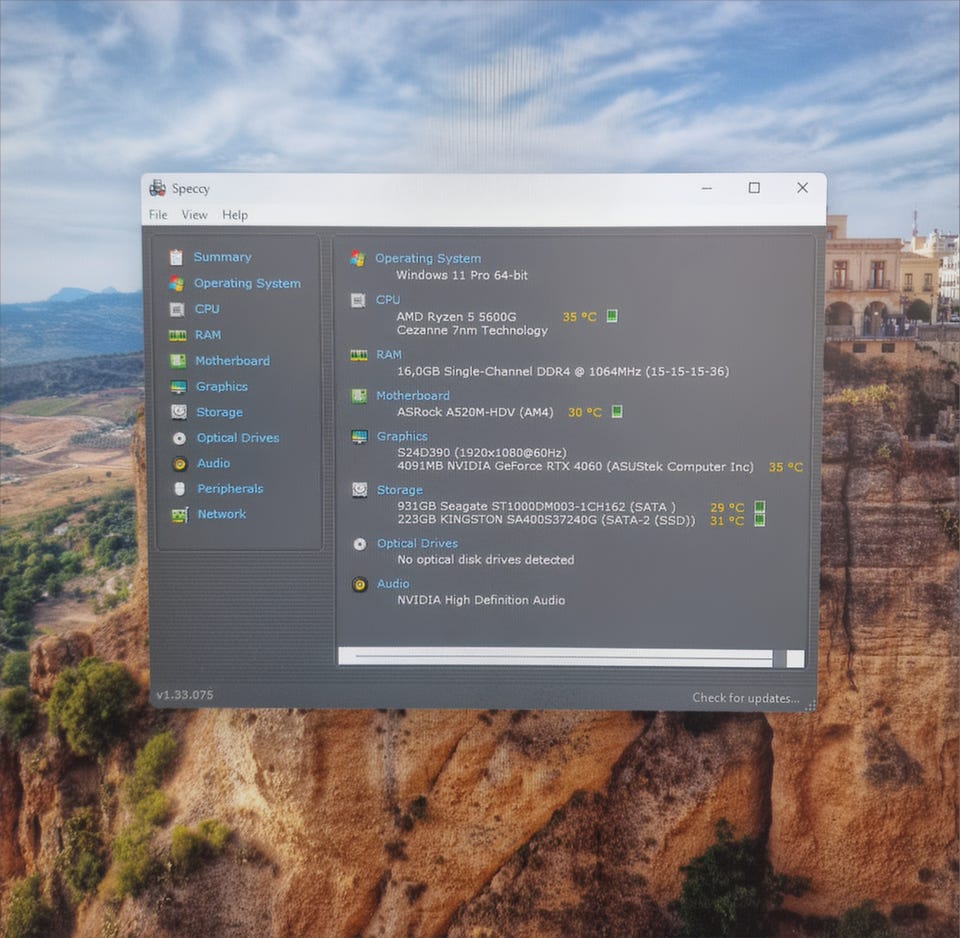Viewport: 960px width, 938px height.
Task: Show Audio section in sidebar
Action: click(214, 463)
